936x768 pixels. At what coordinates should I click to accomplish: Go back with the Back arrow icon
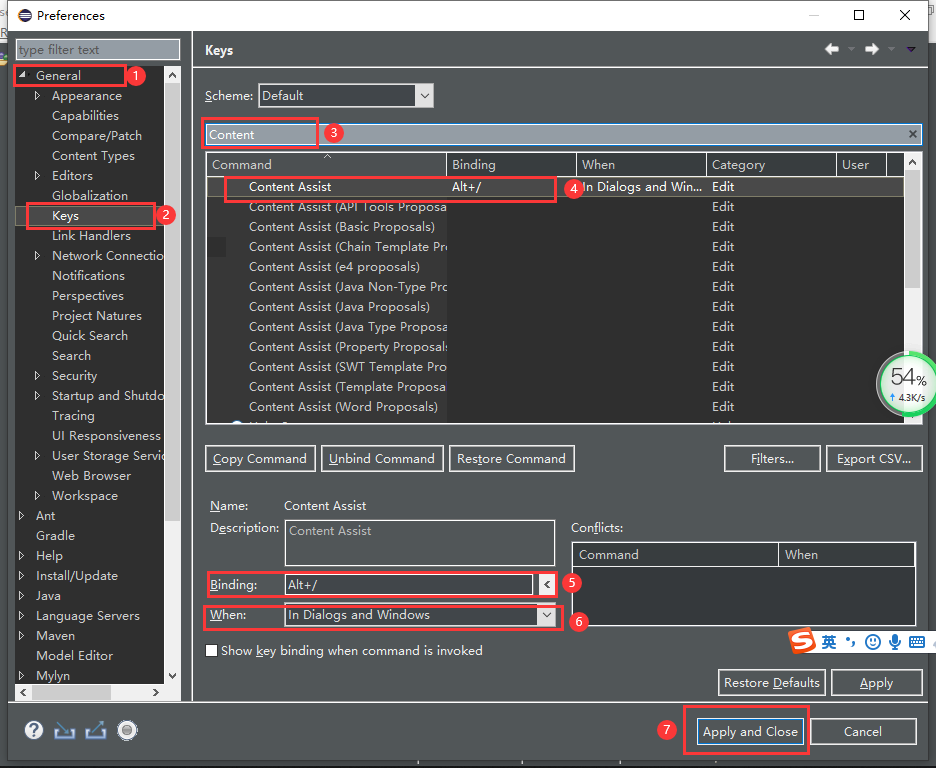pyautogui.click(x=832, y=49)
